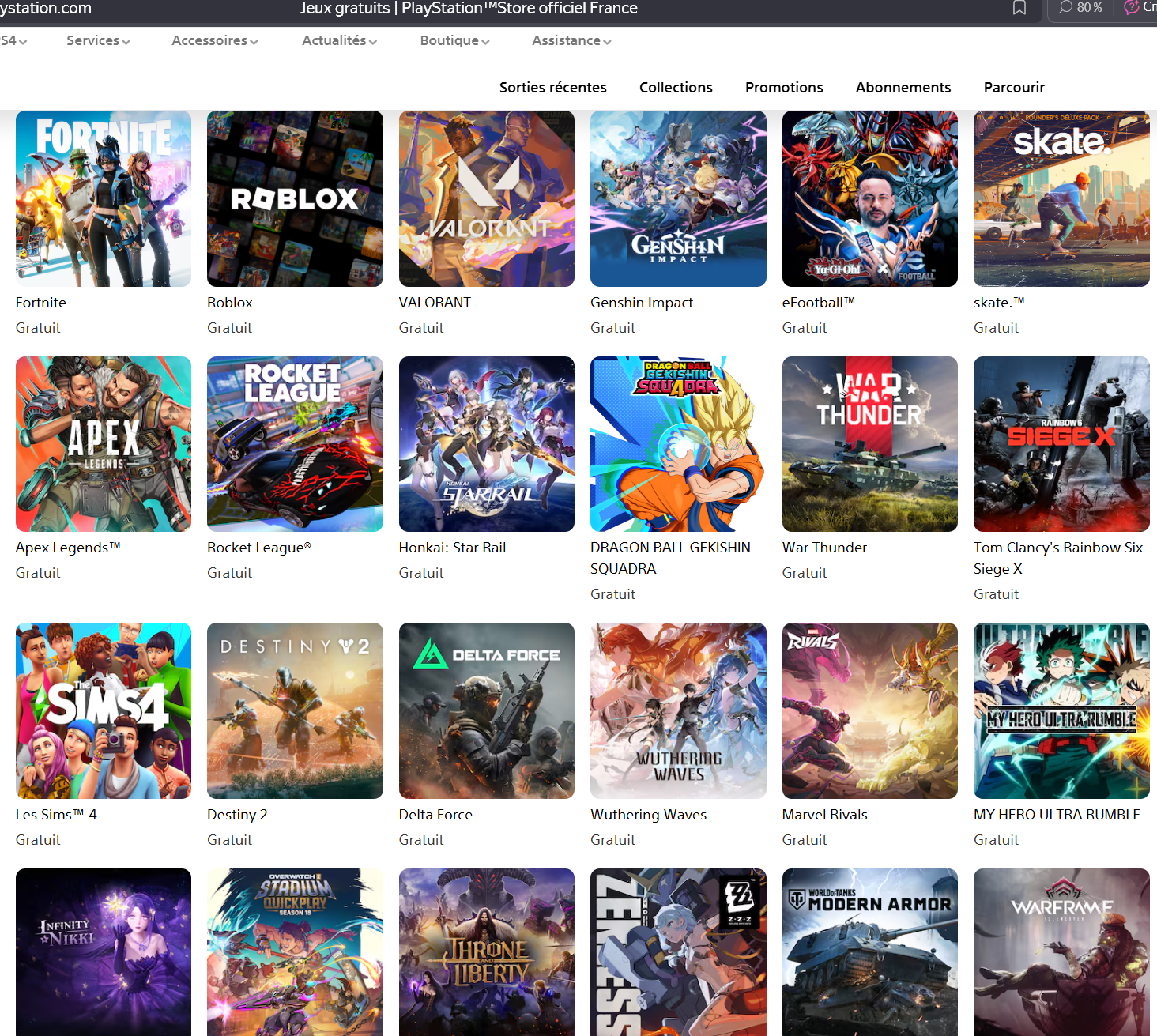This screenshot has width=1157, height=1036.
Task: Open the Roblox title link
Action: 230,303
